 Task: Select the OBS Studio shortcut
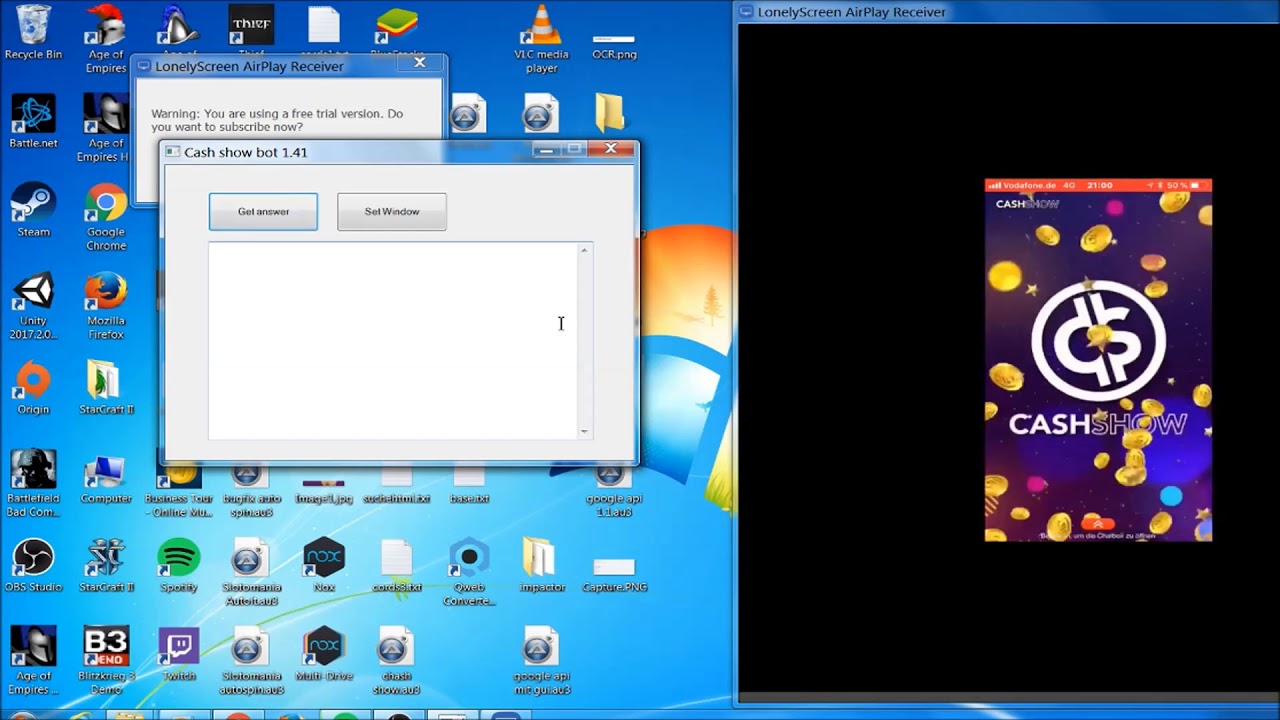coord(33,566)
